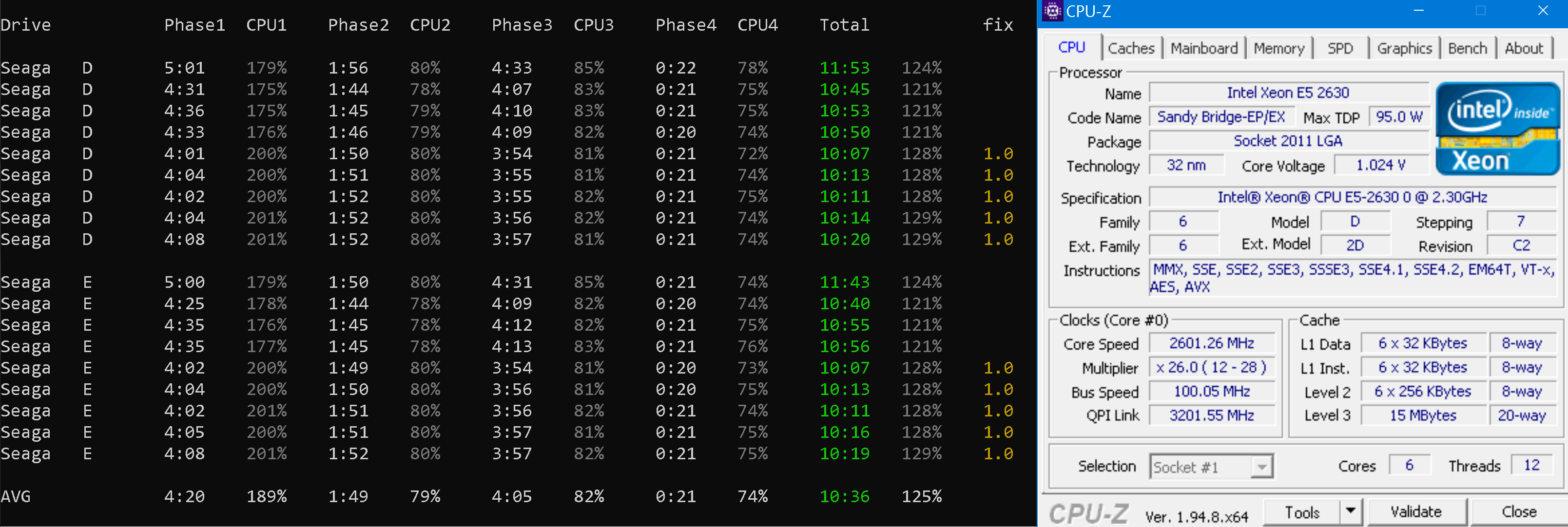1568x527 pixels.
Task: Click the Core Speed value 2601.26 MHz
Action: click(1211, 343)
